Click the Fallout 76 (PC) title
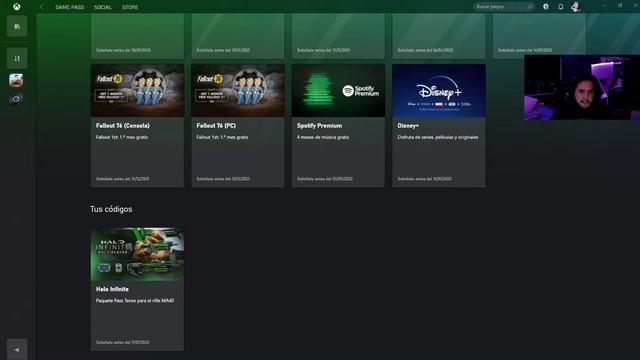The height and width of the screenshot is (360, 640). click(x=216, y=126)
